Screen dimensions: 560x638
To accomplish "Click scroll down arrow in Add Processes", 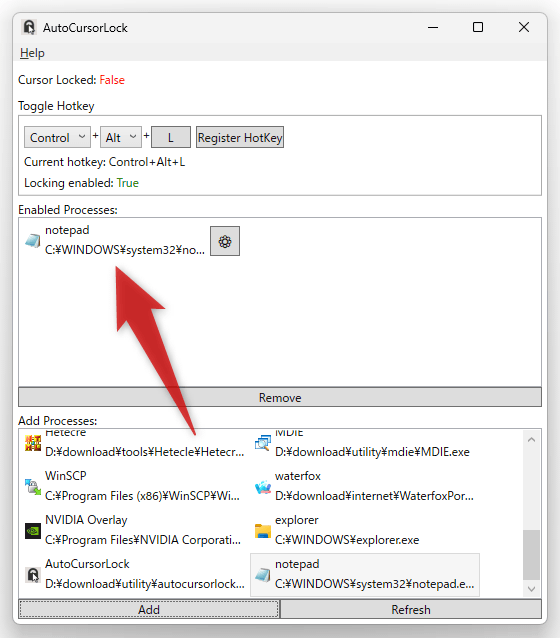I will tap(531, 589).
